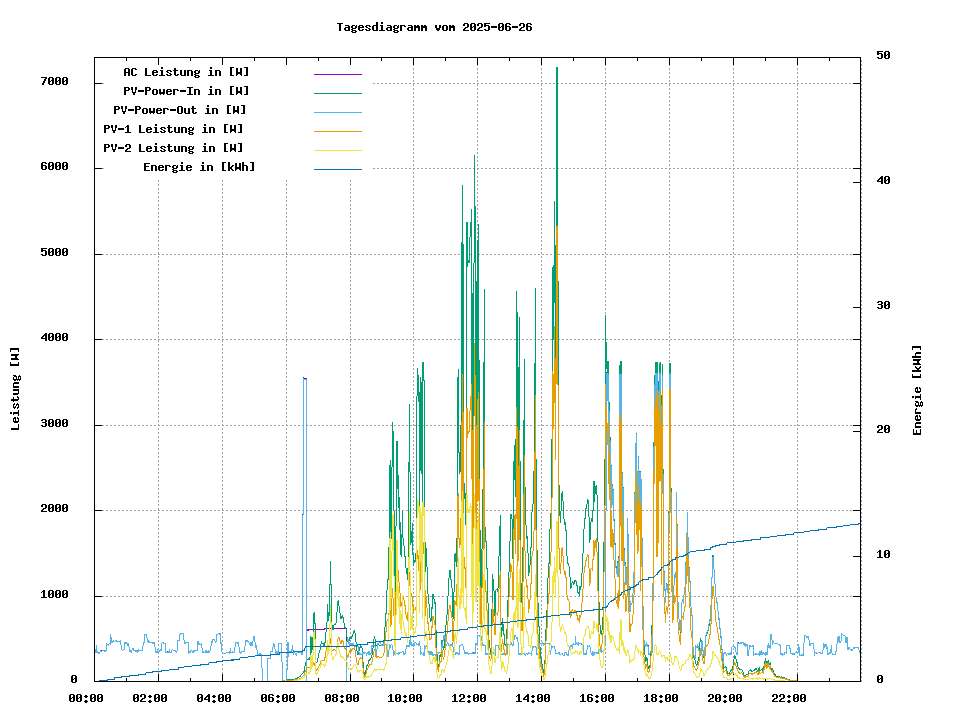Click the 7000 value on power axis
Image resolution: width=960 pixels, height=720 pixels.
coord(55,81)
